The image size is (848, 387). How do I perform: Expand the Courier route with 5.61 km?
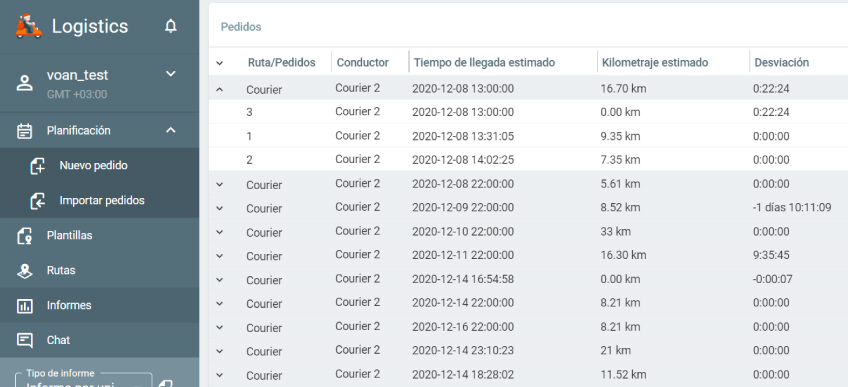click(x=220, y=184)
